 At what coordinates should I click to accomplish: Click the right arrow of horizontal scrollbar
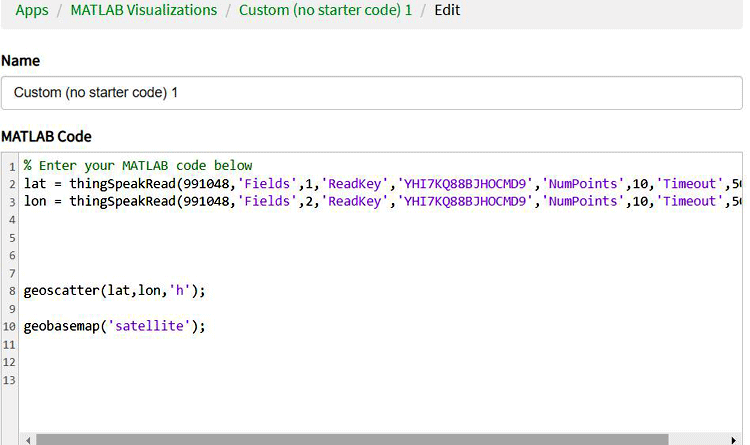point(734,440)
